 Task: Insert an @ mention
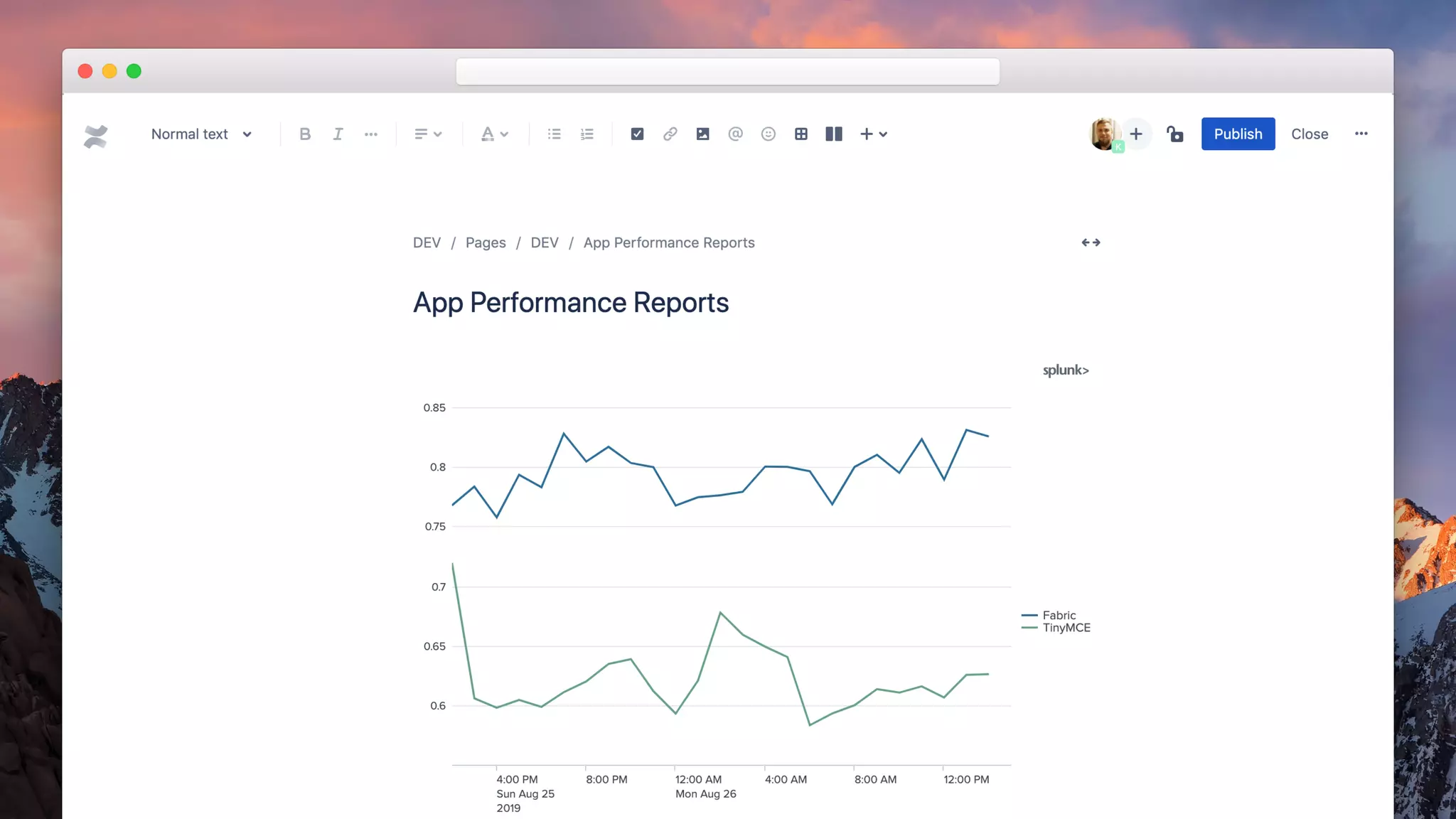(735, 134)
